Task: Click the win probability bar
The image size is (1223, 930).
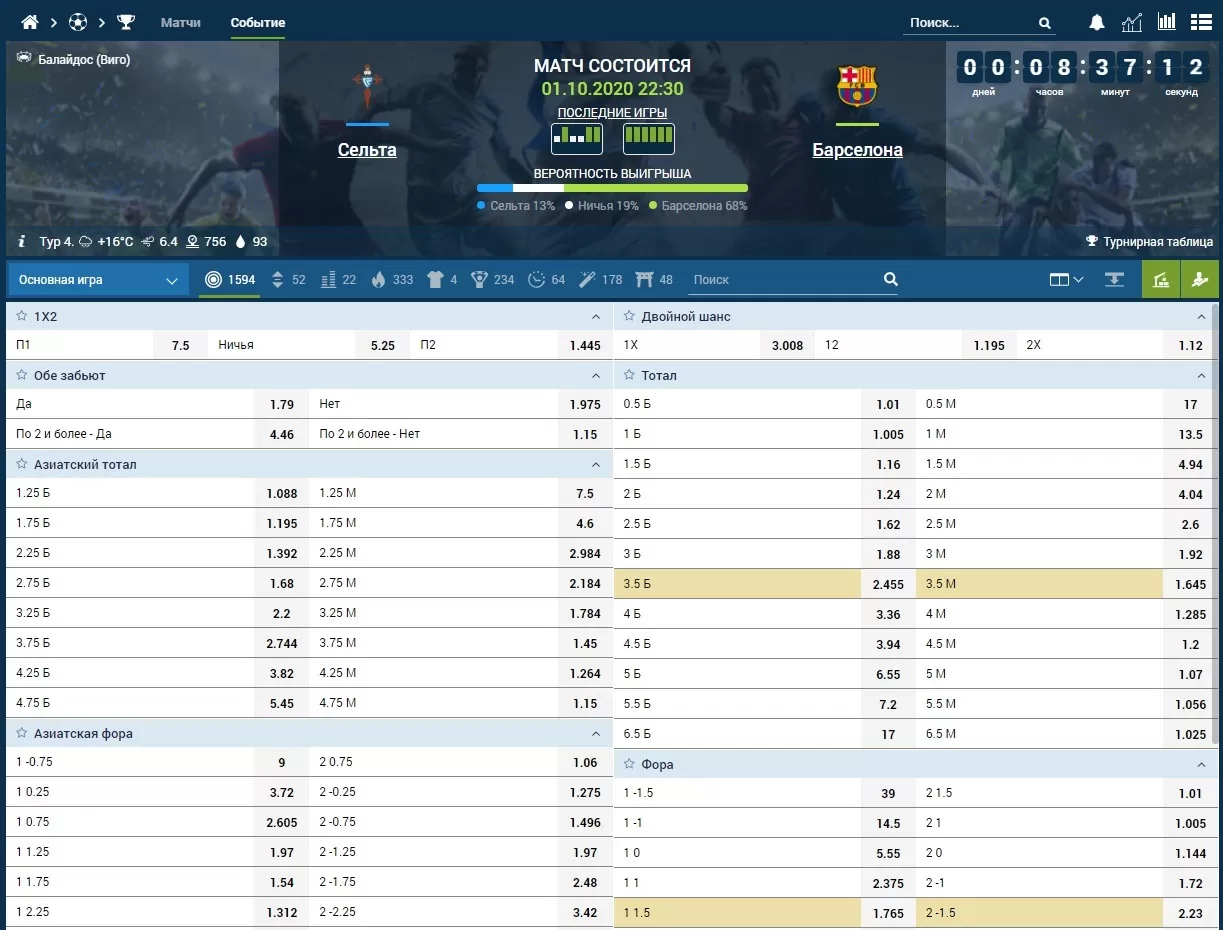Action: 612,187
